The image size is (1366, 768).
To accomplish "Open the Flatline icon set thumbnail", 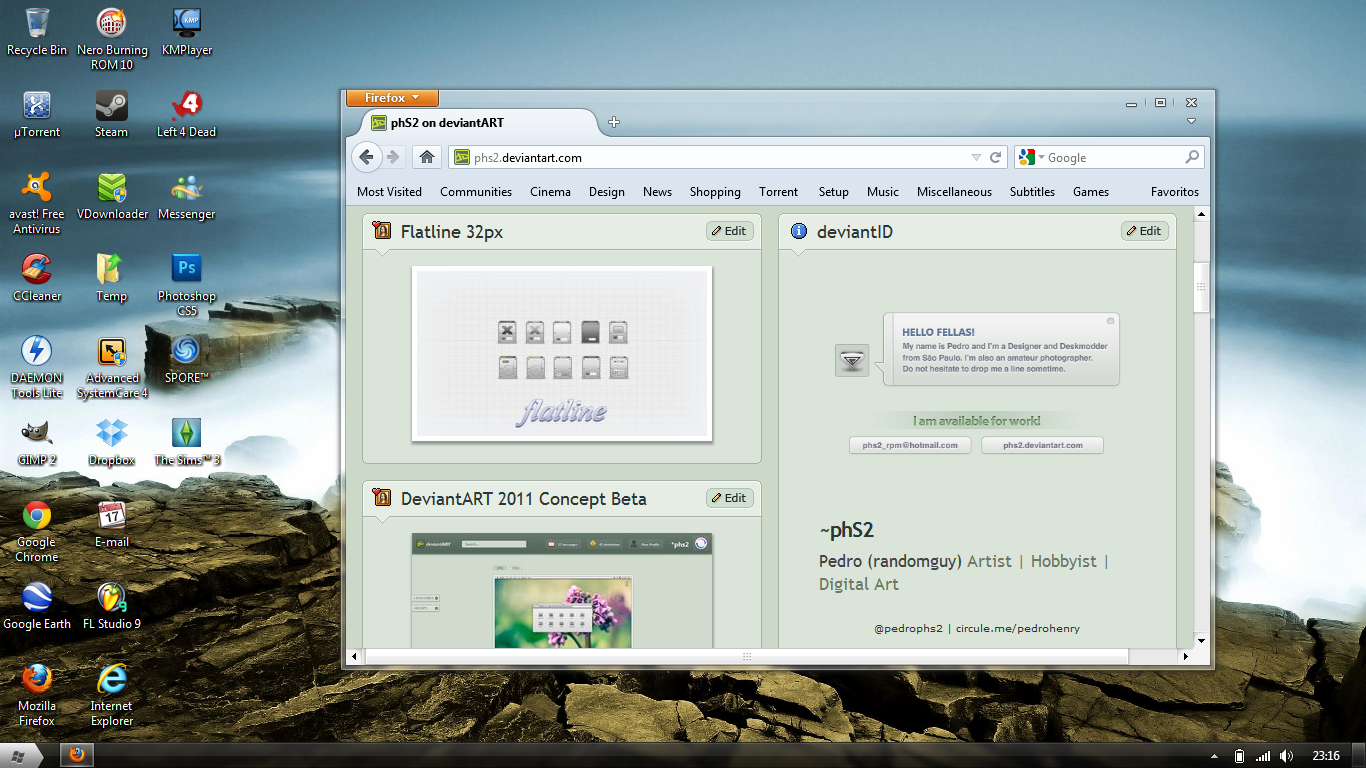I will [x=562, y=353].
